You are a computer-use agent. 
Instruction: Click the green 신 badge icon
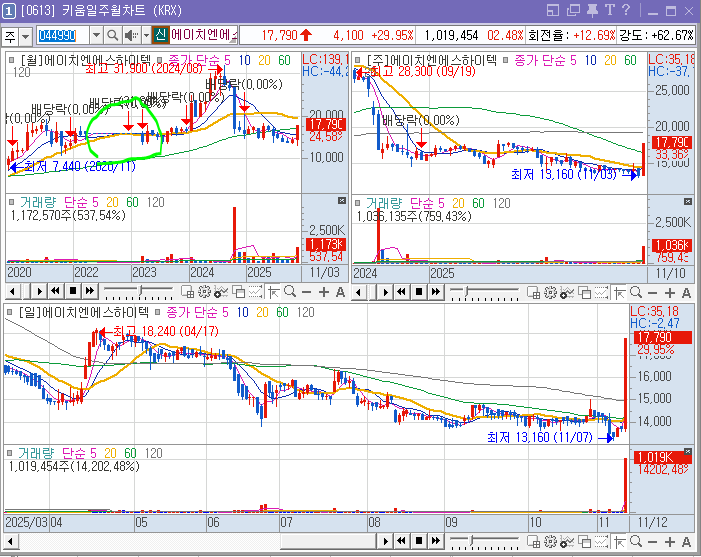(160, 35)
